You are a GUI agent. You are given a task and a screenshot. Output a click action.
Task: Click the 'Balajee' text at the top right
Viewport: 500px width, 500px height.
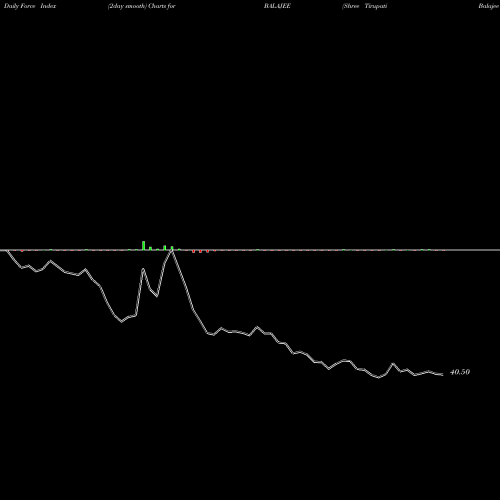click(x=489, y=6)
